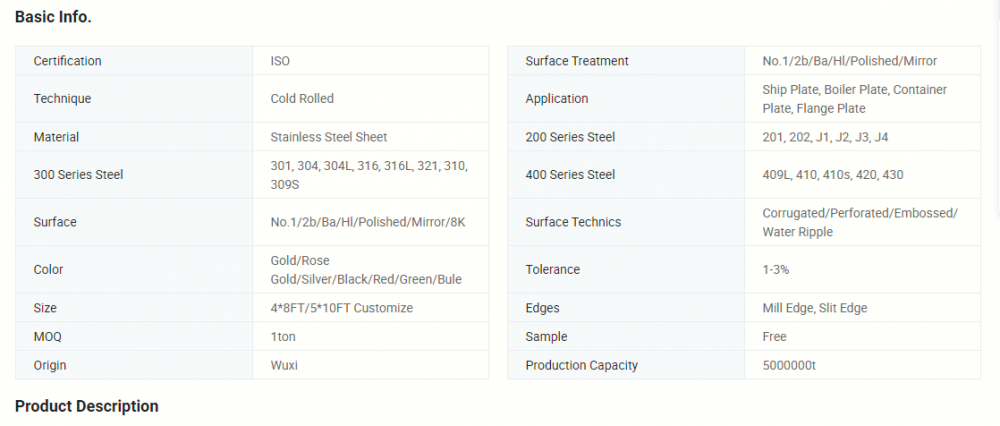The image size is (1000, 426).
Task: Click the Surface Treatment label
Action: pyautogui.click(x=577, y=61)
